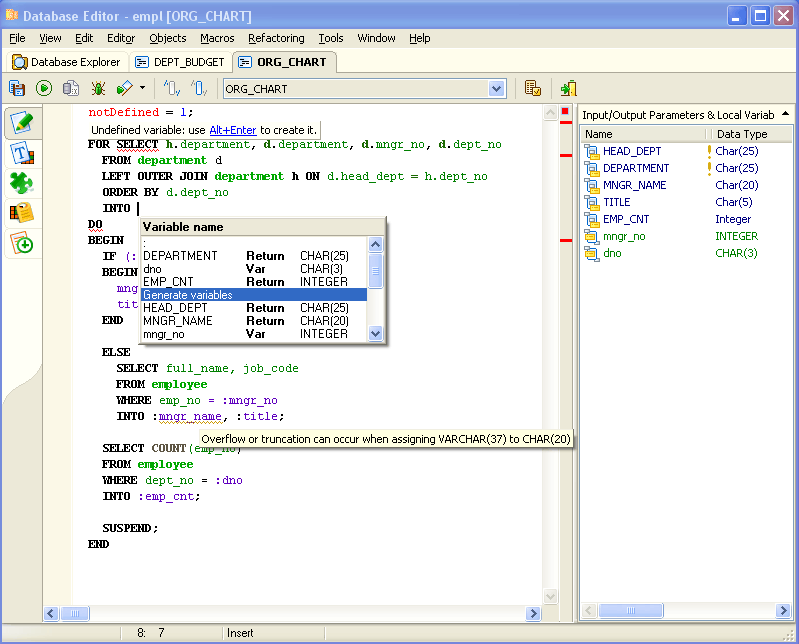
Task: Open the puzzle piece sidebar view
Action: [x=21, y=183]
